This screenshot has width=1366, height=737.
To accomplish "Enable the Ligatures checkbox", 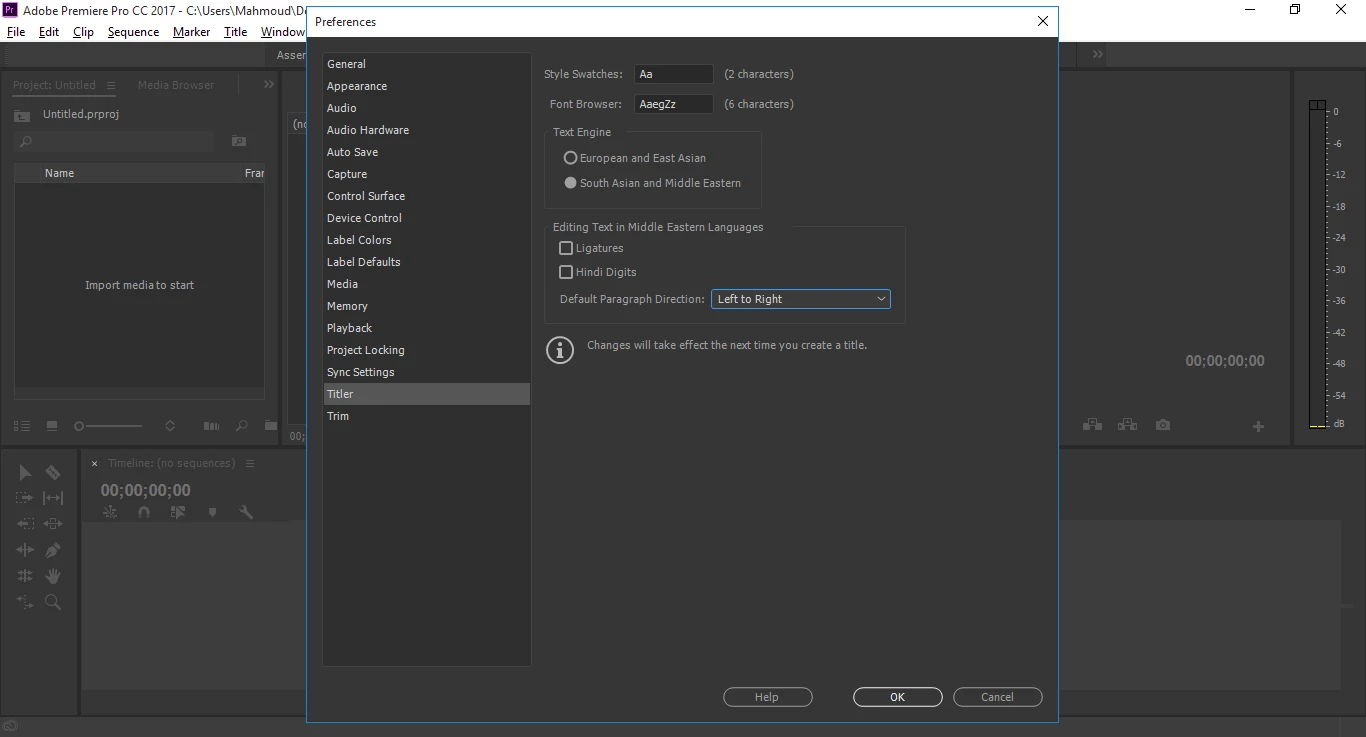I will pos(566,248).
